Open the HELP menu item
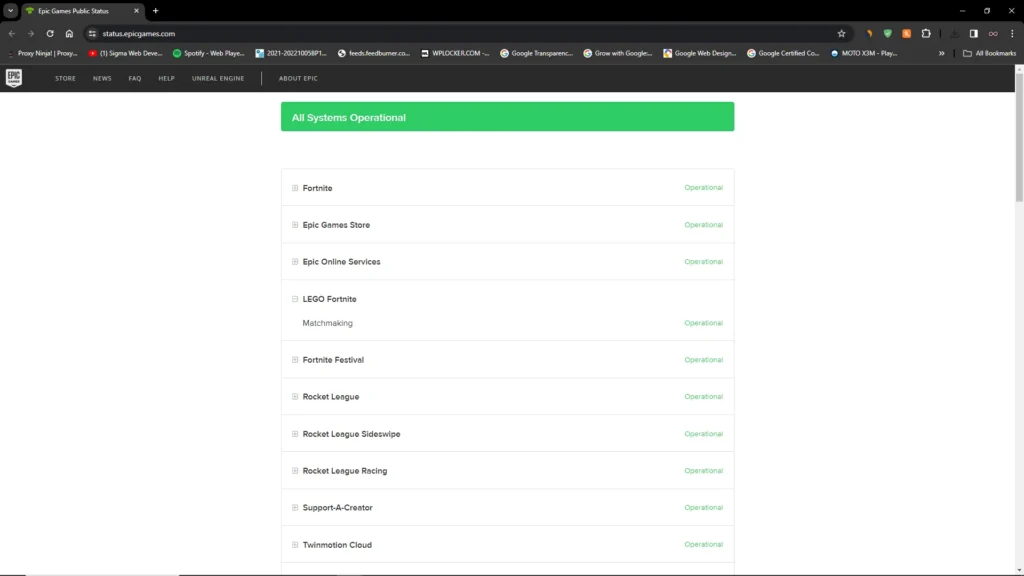1024x576 pixels. click(167, 78)
